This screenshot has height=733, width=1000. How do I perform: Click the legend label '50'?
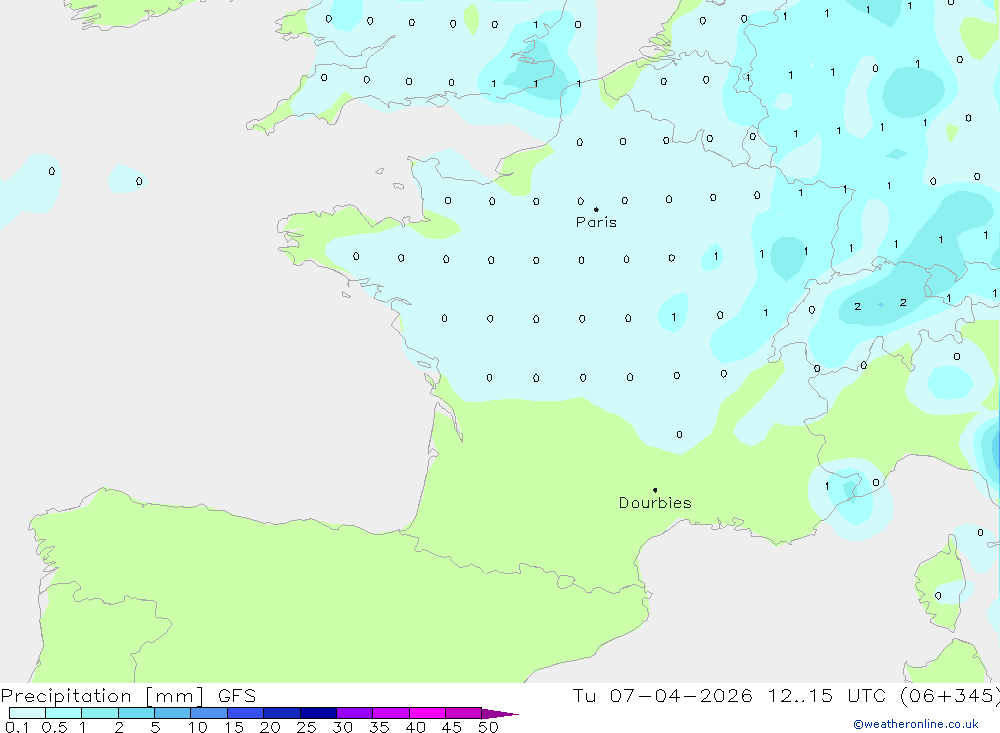coord(489,727)
